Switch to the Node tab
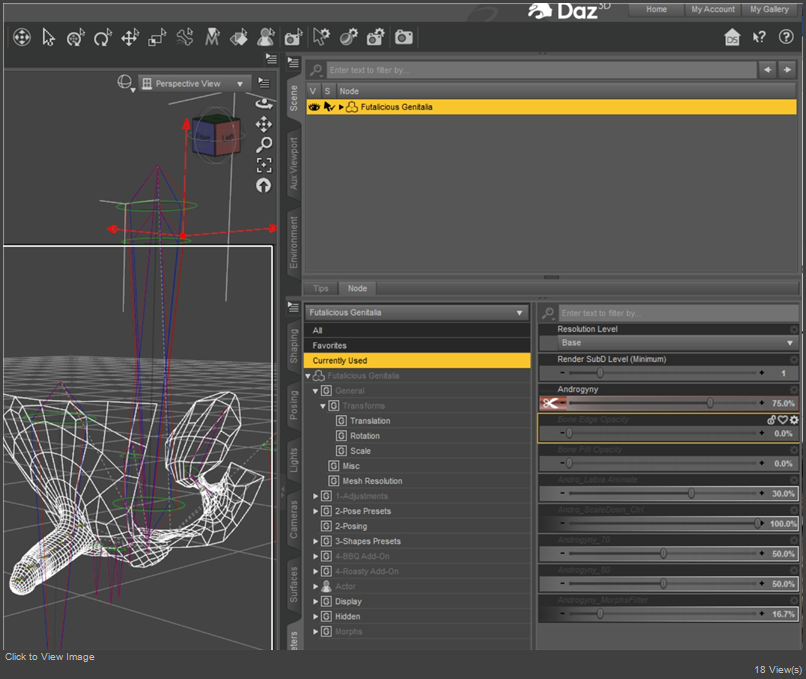This screenshot has width=806, height=679. (357, 288)
